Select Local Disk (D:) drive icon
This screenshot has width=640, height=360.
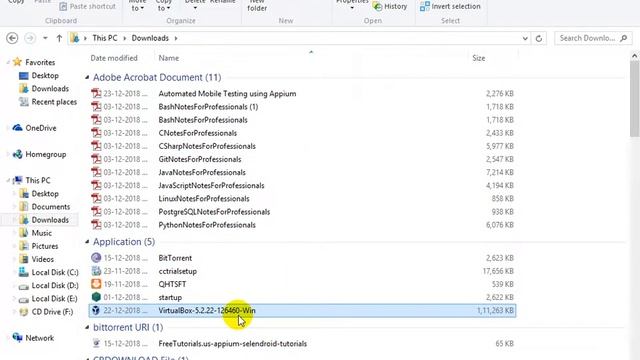[x=24, y=286]
